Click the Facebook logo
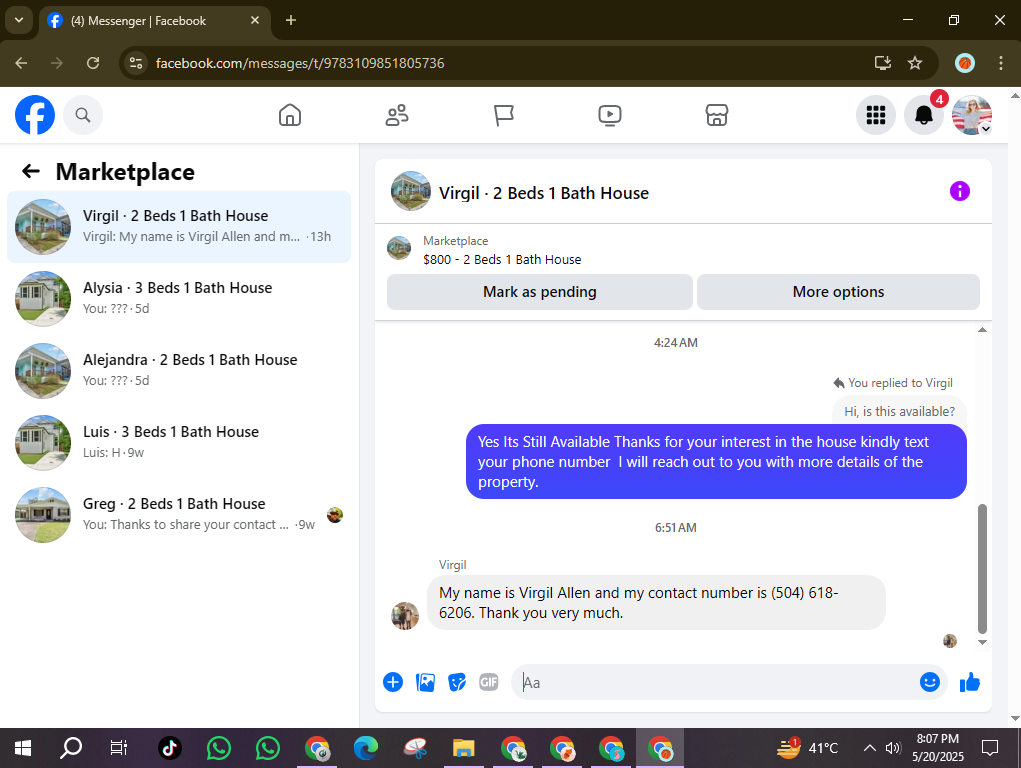Screen dimensions: 1021x768 pos(35,115)
